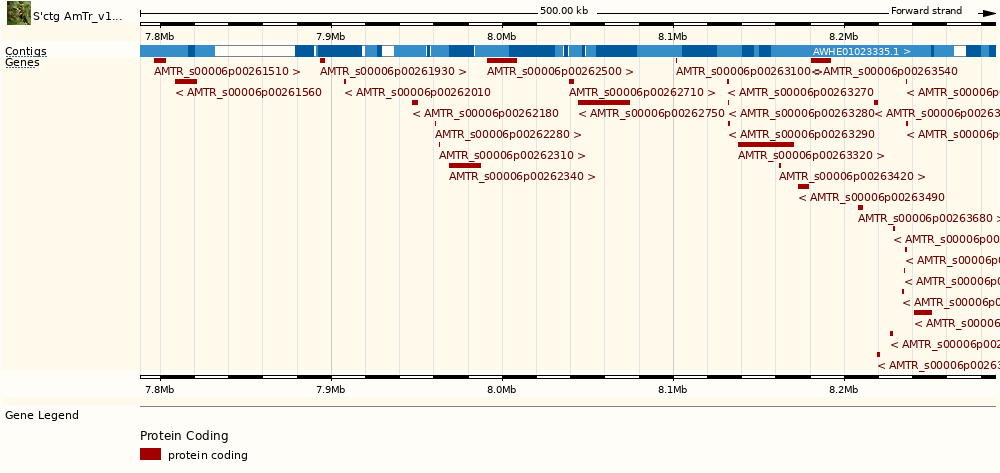Click red gene bar above AMTR_s00006p00262500
This screenshot has height=473, width=1000.
[x=502, y=61]
